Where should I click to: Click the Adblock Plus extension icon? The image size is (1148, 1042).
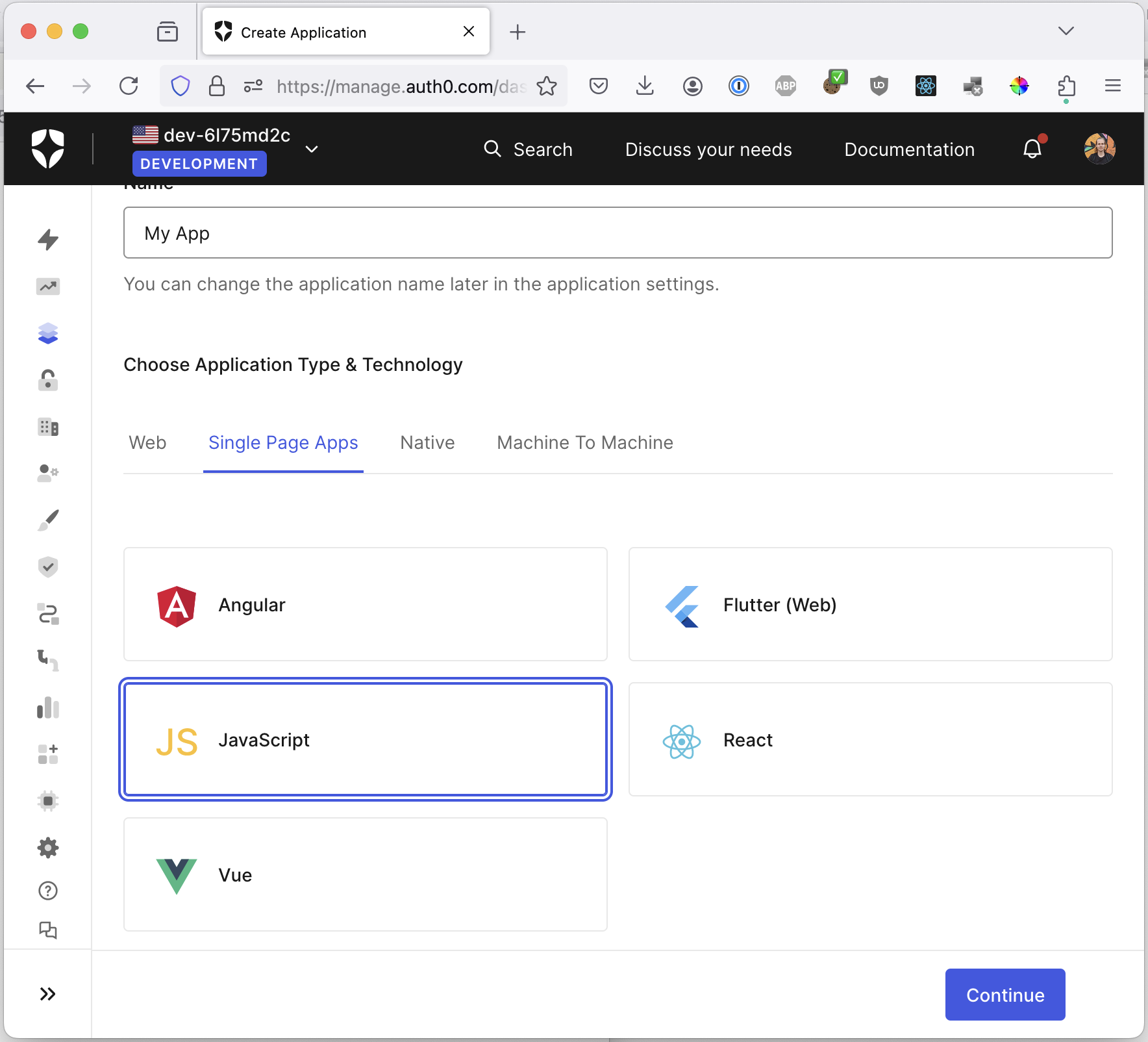tap(786, 86)
